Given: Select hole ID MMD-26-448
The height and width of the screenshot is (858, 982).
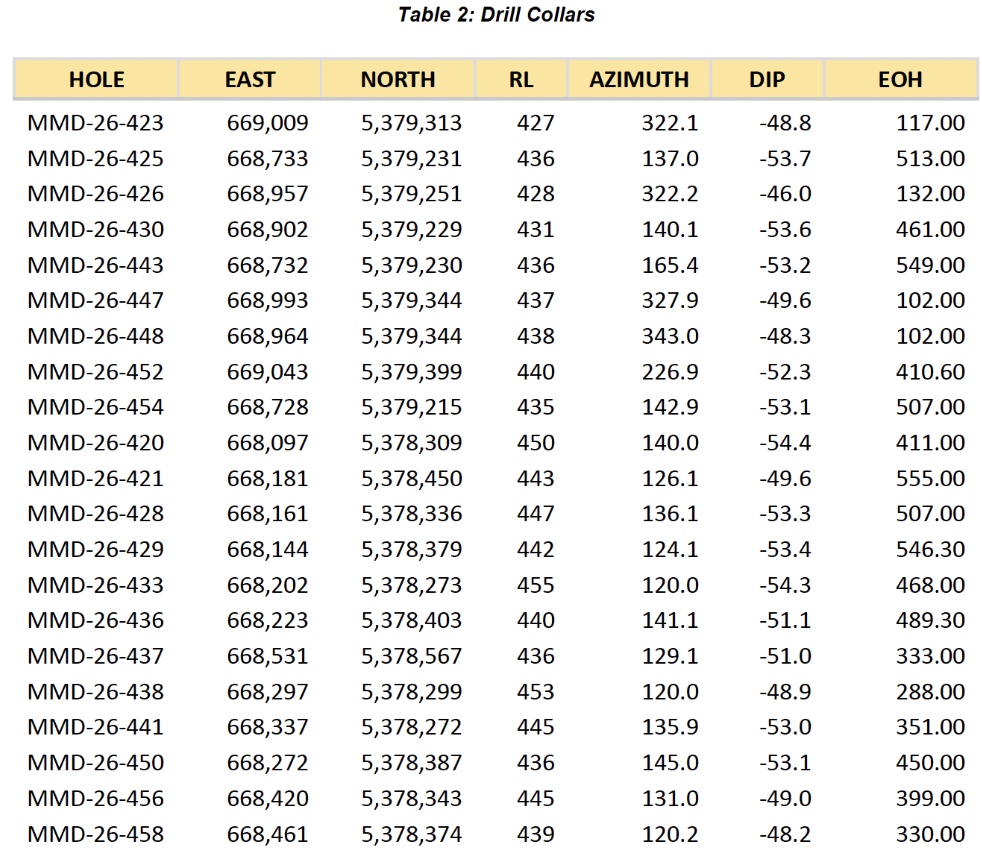Looking at the screenshot, I should (x=95, y=336).
